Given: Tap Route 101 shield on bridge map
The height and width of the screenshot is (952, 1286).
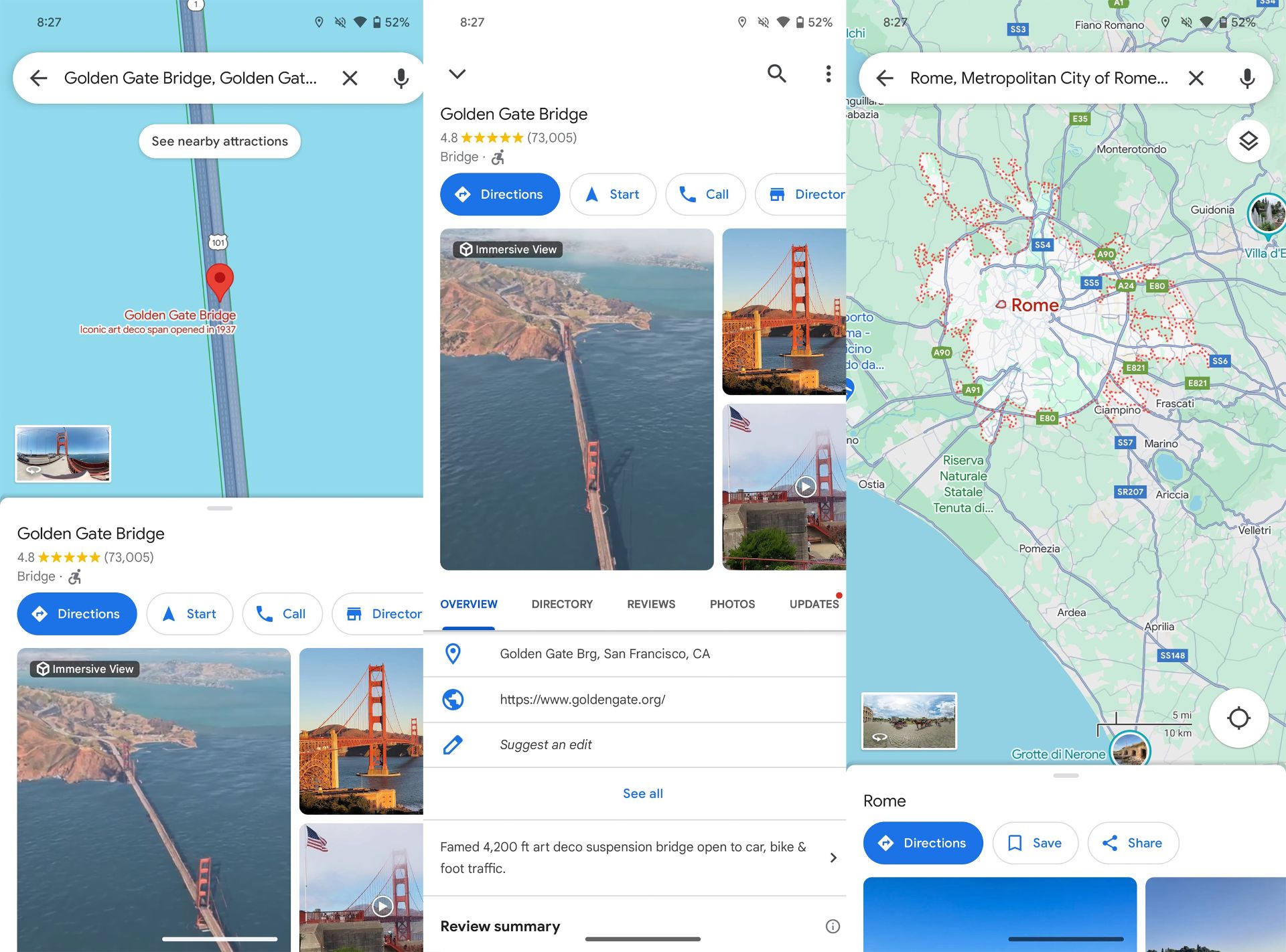Looking at the screenshot, I should tap(218, 242).
